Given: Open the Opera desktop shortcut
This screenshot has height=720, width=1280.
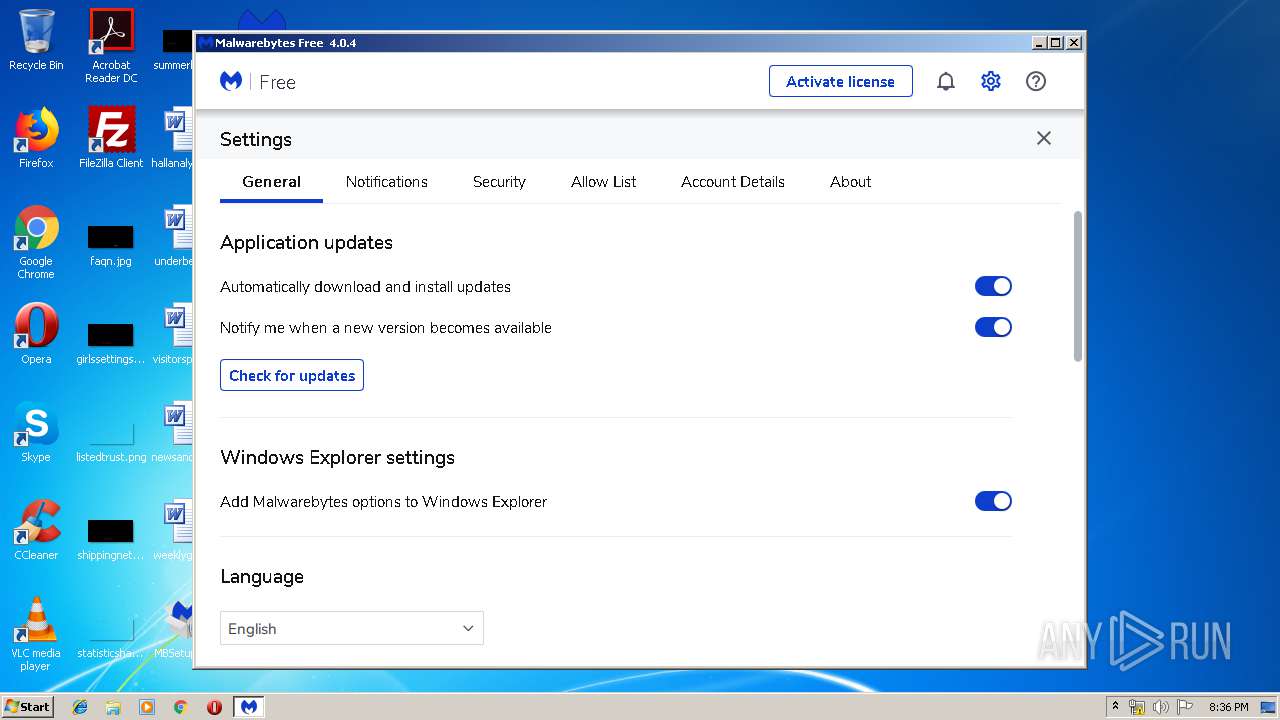Looking at the screenshot, I should [36, 334].
